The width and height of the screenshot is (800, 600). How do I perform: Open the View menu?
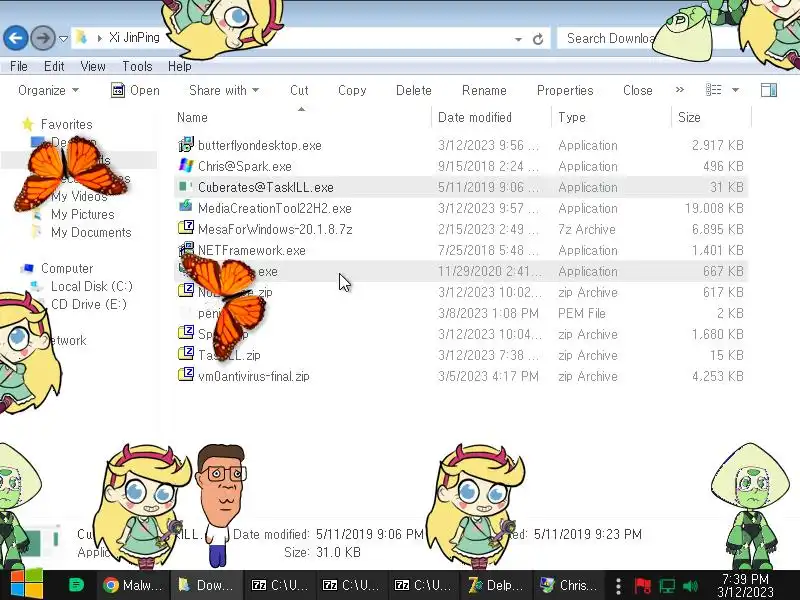(93, 66)
